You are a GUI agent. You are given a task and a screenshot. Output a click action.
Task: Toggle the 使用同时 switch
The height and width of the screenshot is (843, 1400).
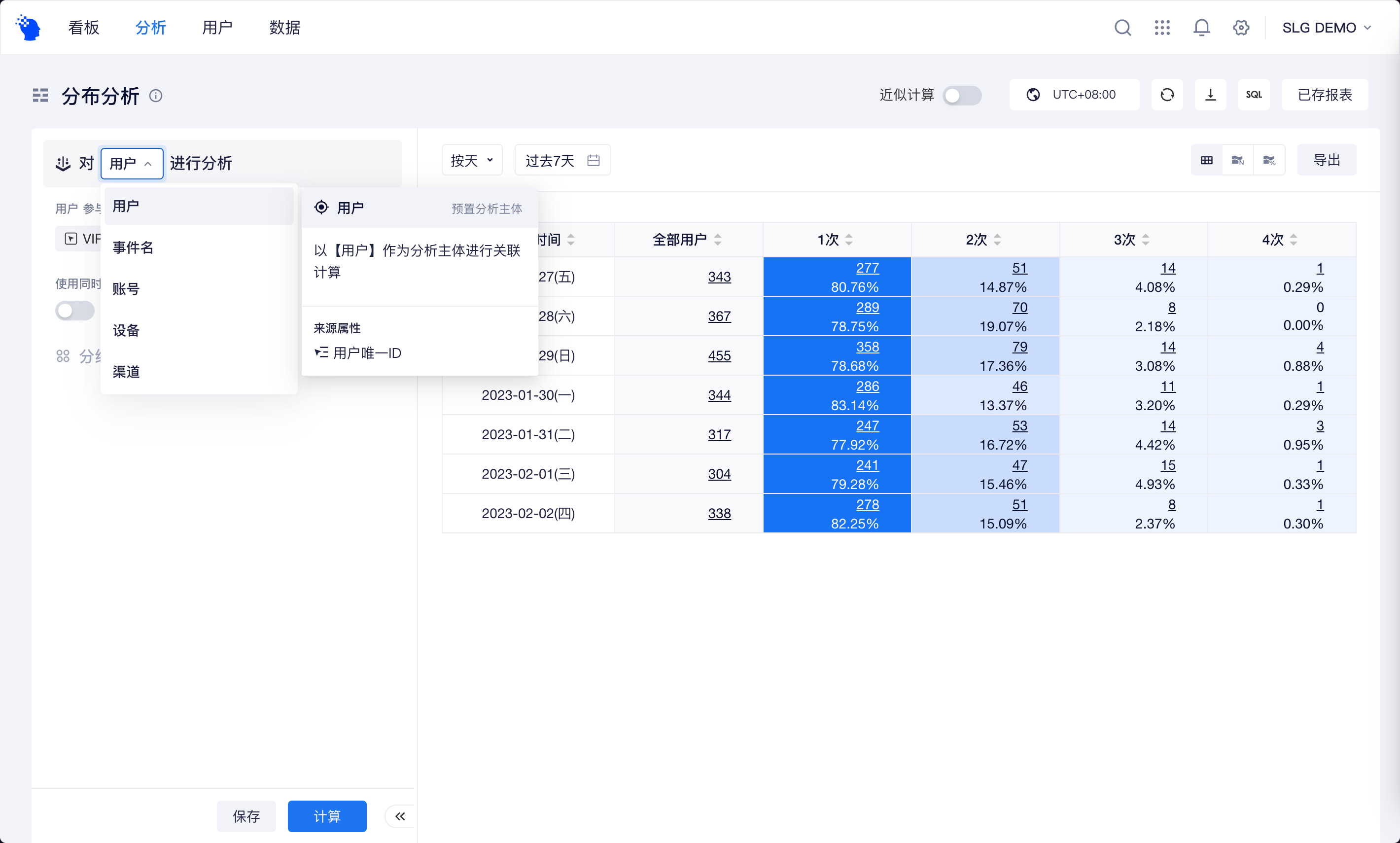[75, 310]
